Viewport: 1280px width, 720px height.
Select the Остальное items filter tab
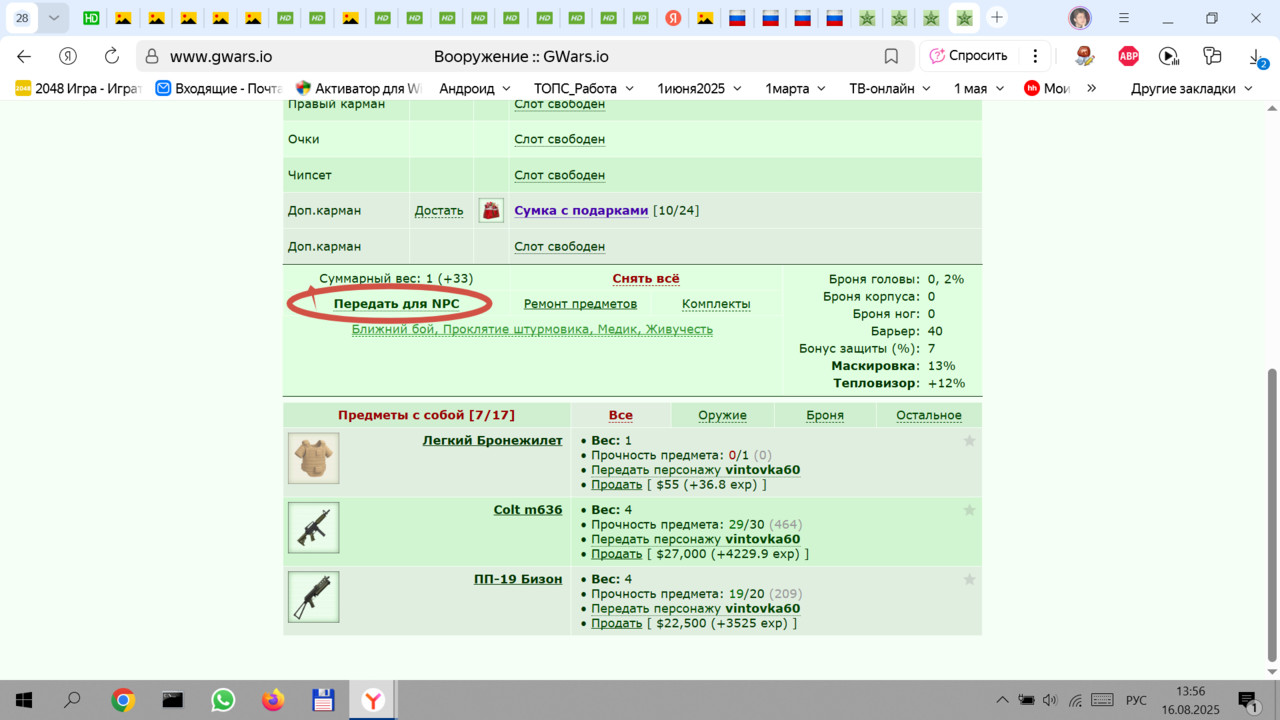pos(929,415)
